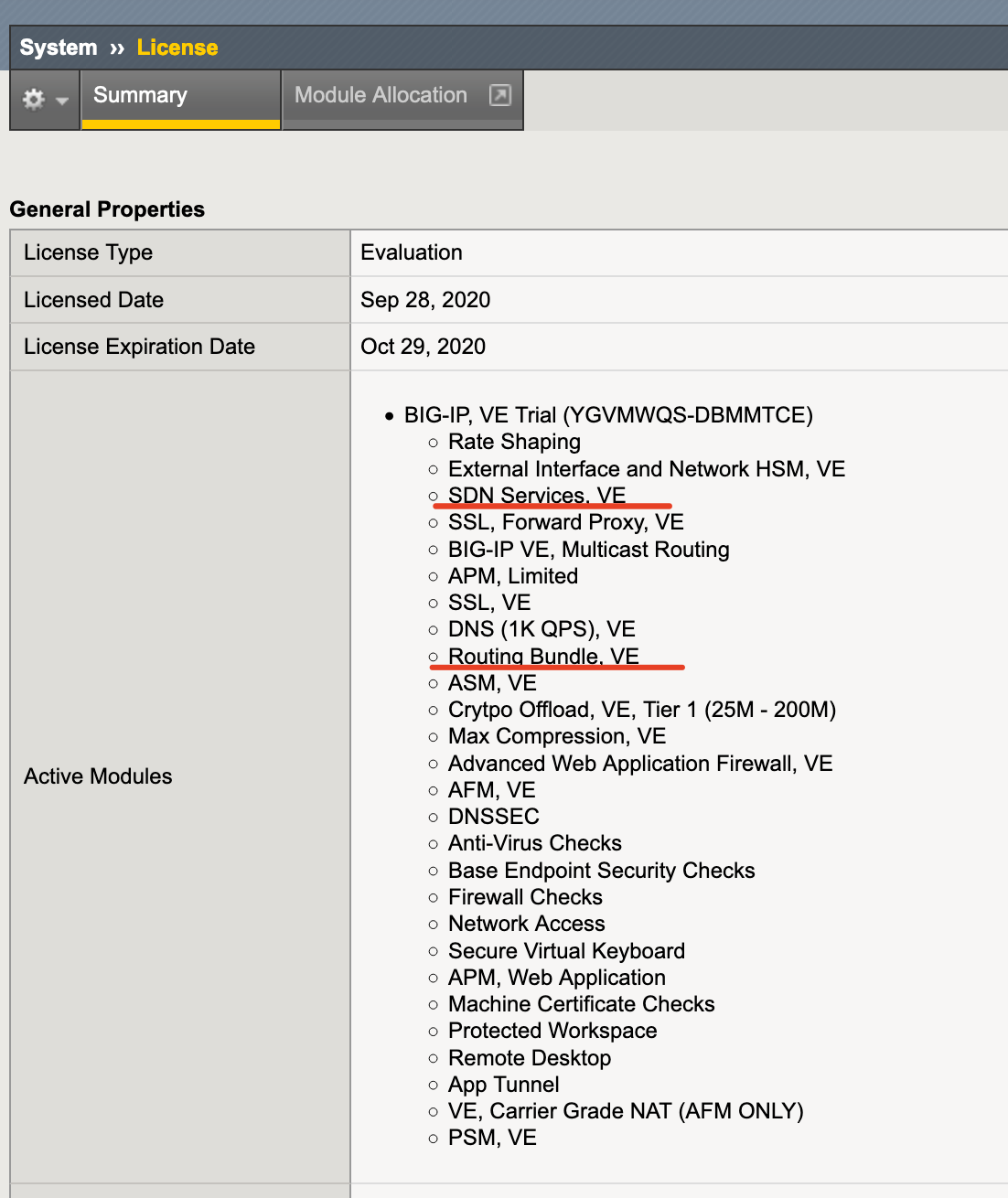Click the License Type label
The height and width of the screenshot is (1198, 1008).
[x=88, y=252]
